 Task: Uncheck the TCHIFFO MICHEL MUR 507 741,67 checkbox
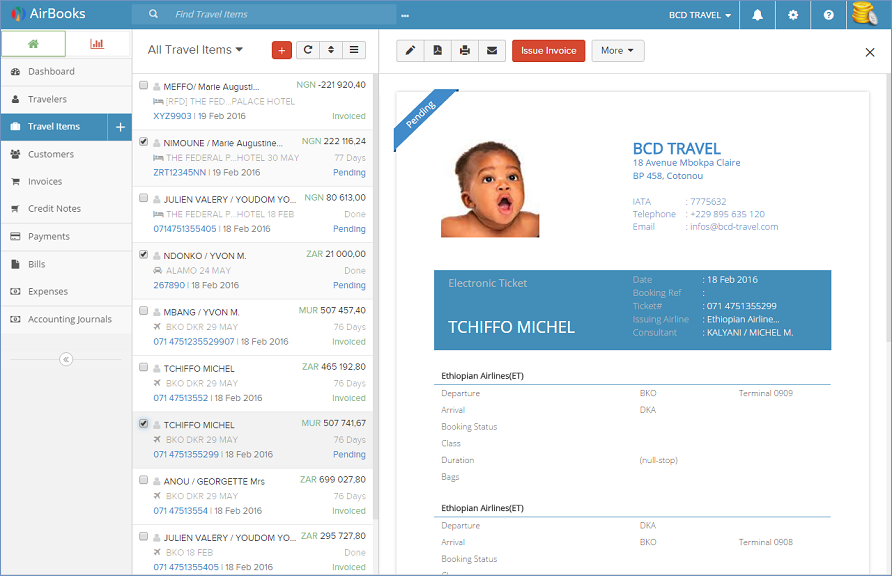tap(143, 424)
